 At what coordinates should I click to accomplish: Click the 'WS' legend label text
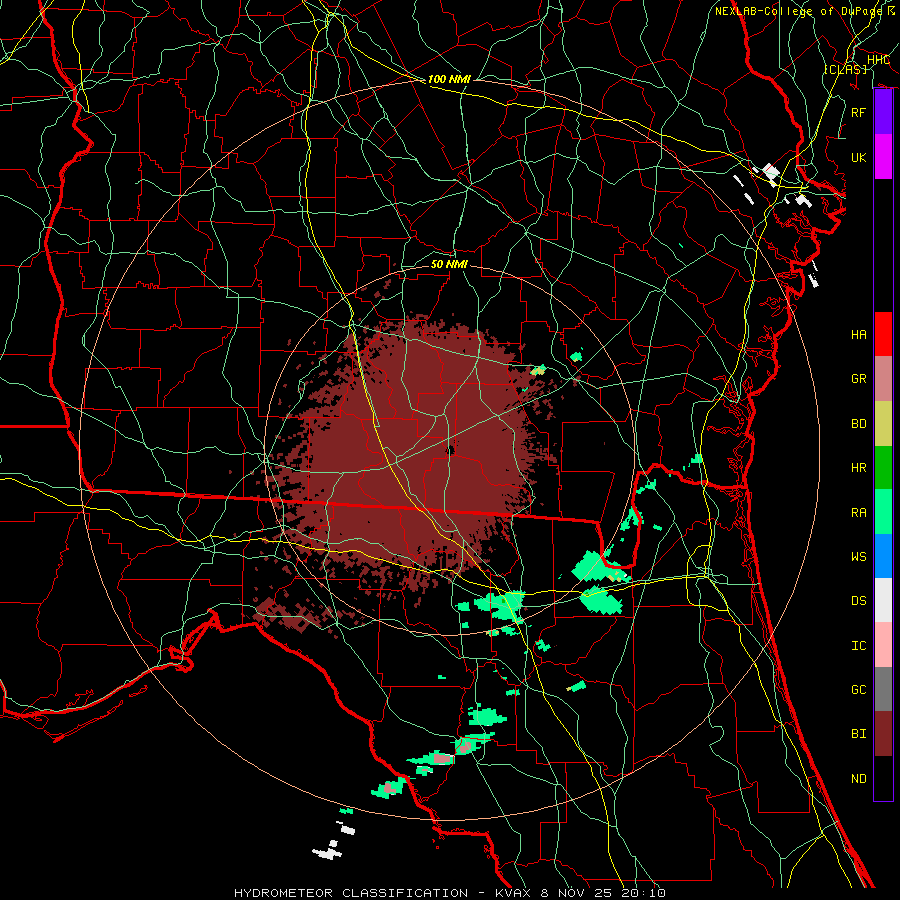pyautogui.click(x=859, y=557)
